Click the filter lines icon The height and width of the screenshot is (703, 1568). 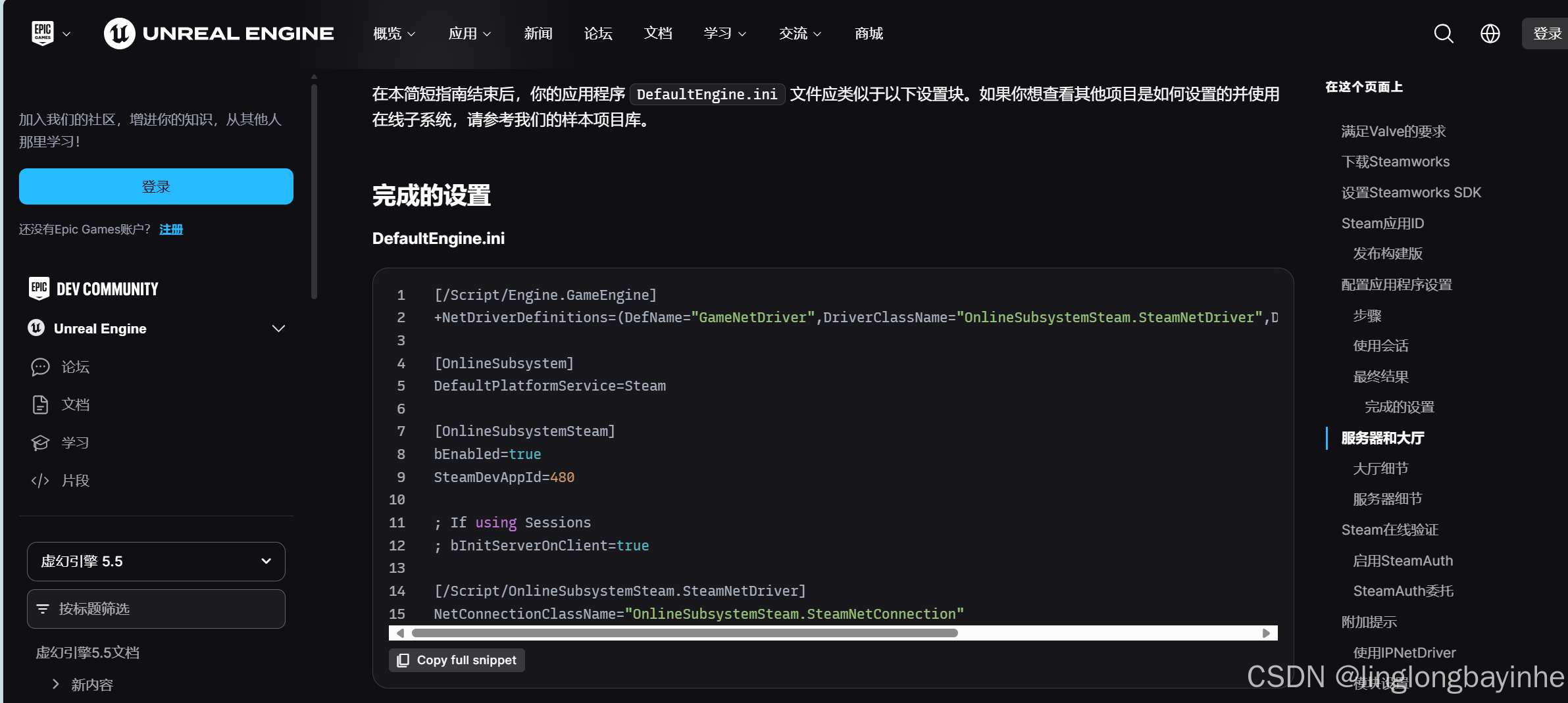pos(43,609)
